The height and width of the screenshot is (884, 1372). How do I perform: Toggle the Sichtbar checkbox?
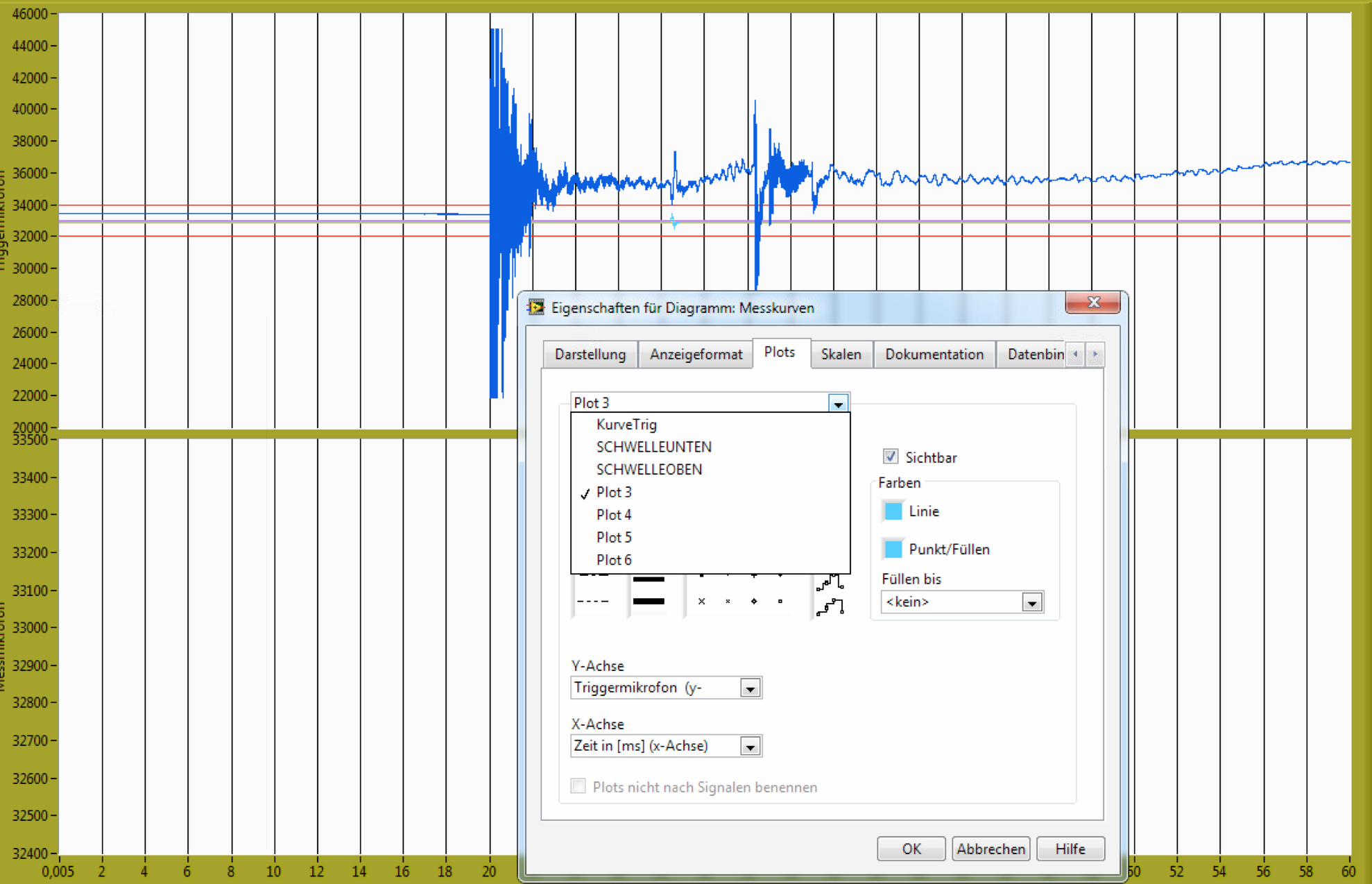[891, 457]
